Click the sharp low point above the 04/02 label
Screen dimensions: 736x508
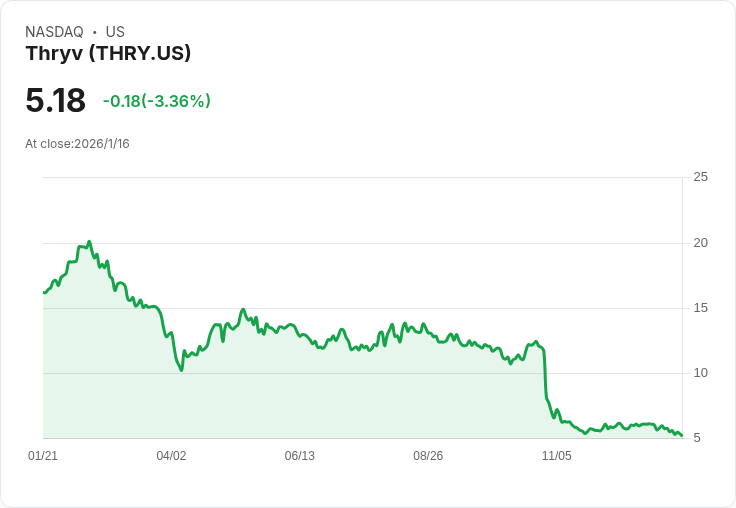click(181, 370)
